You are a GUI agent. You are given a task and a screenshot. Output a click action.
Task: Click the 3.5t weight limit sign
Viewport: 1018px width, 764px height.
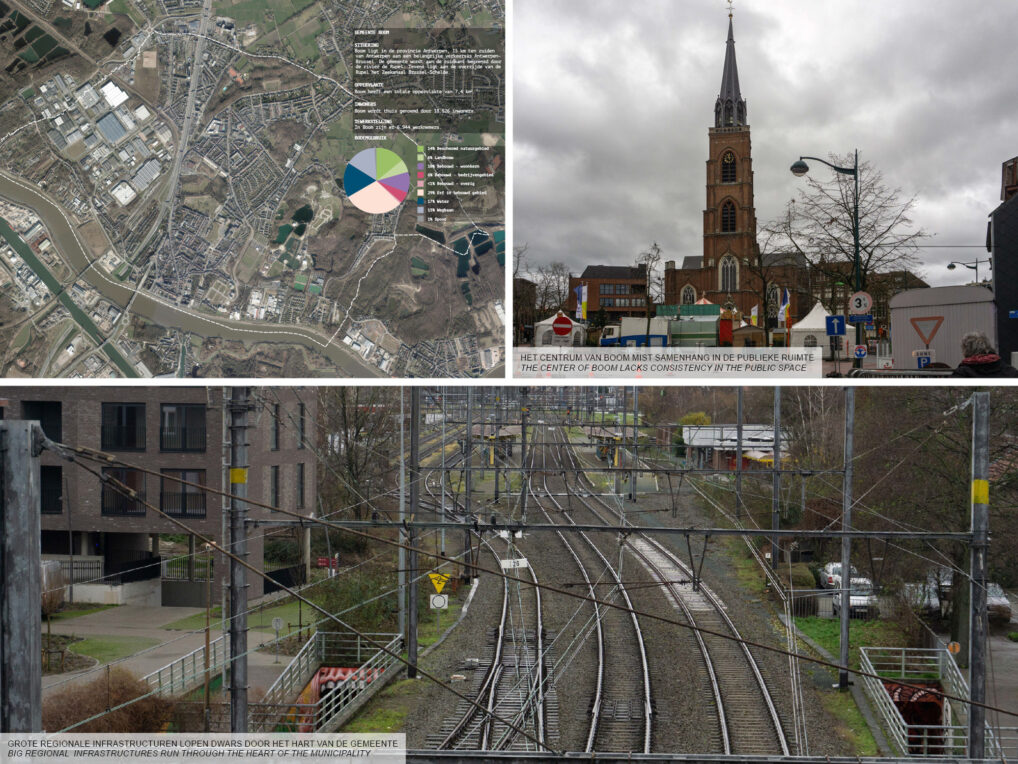tap(860, 302)
